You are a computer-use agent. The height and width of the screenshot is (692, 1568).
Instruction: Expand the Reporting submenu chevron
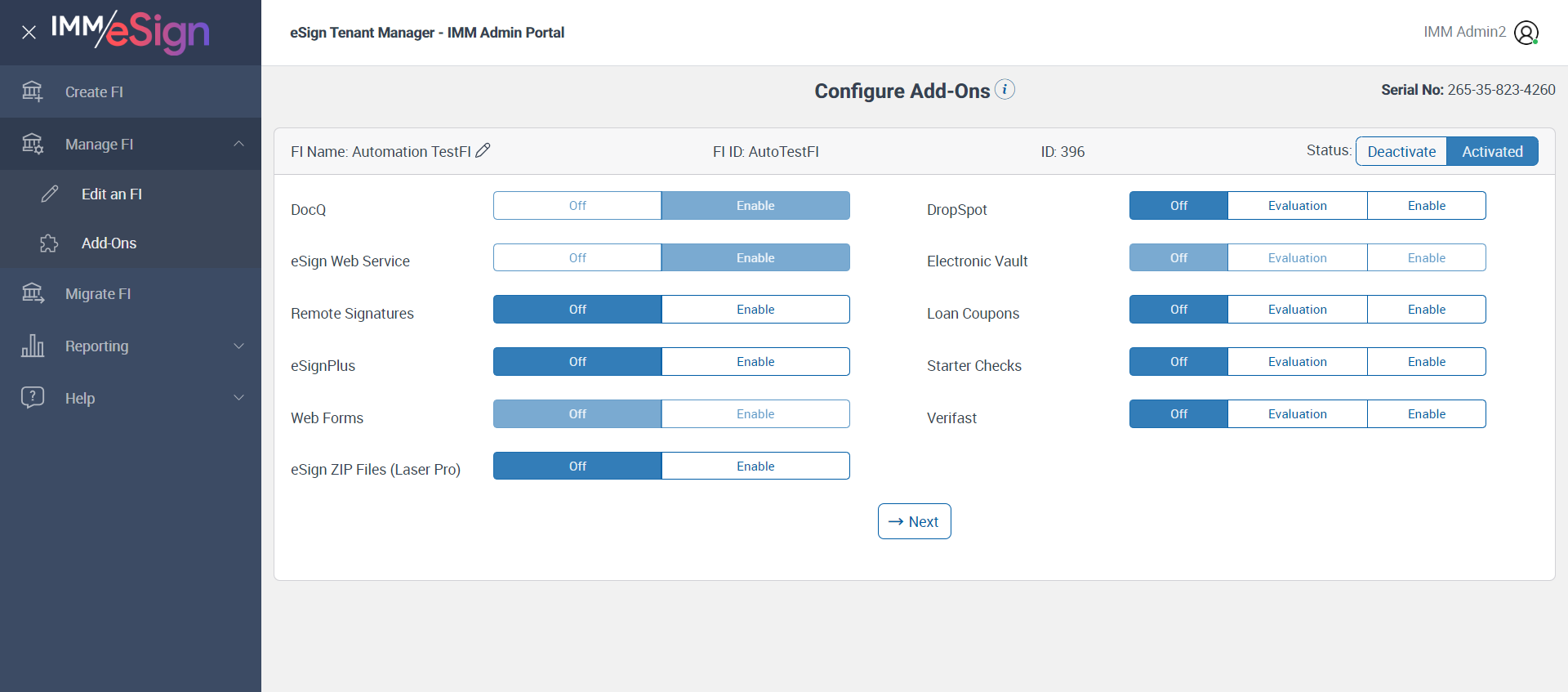click(238, 346)
